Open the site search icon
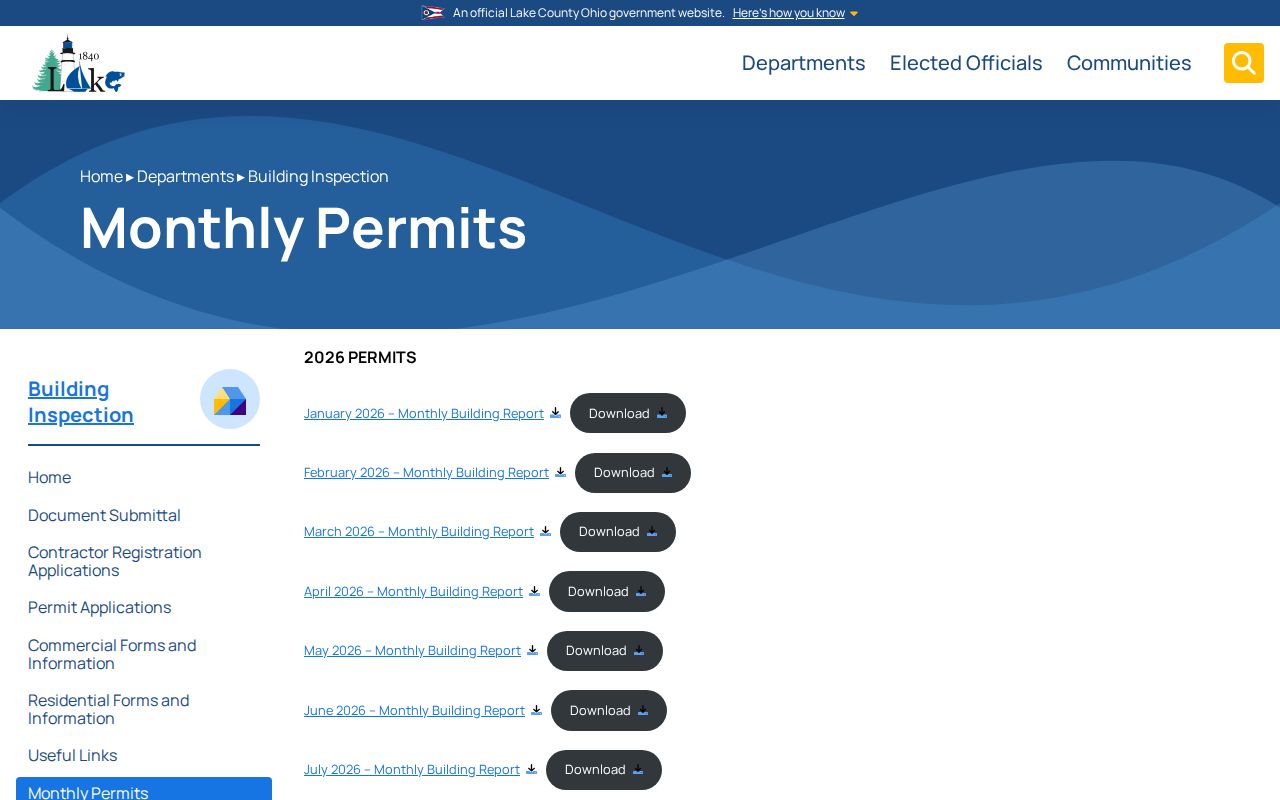Viewport: 1280px width, 800px height. pyautogui.click(x=1243, y=63)
